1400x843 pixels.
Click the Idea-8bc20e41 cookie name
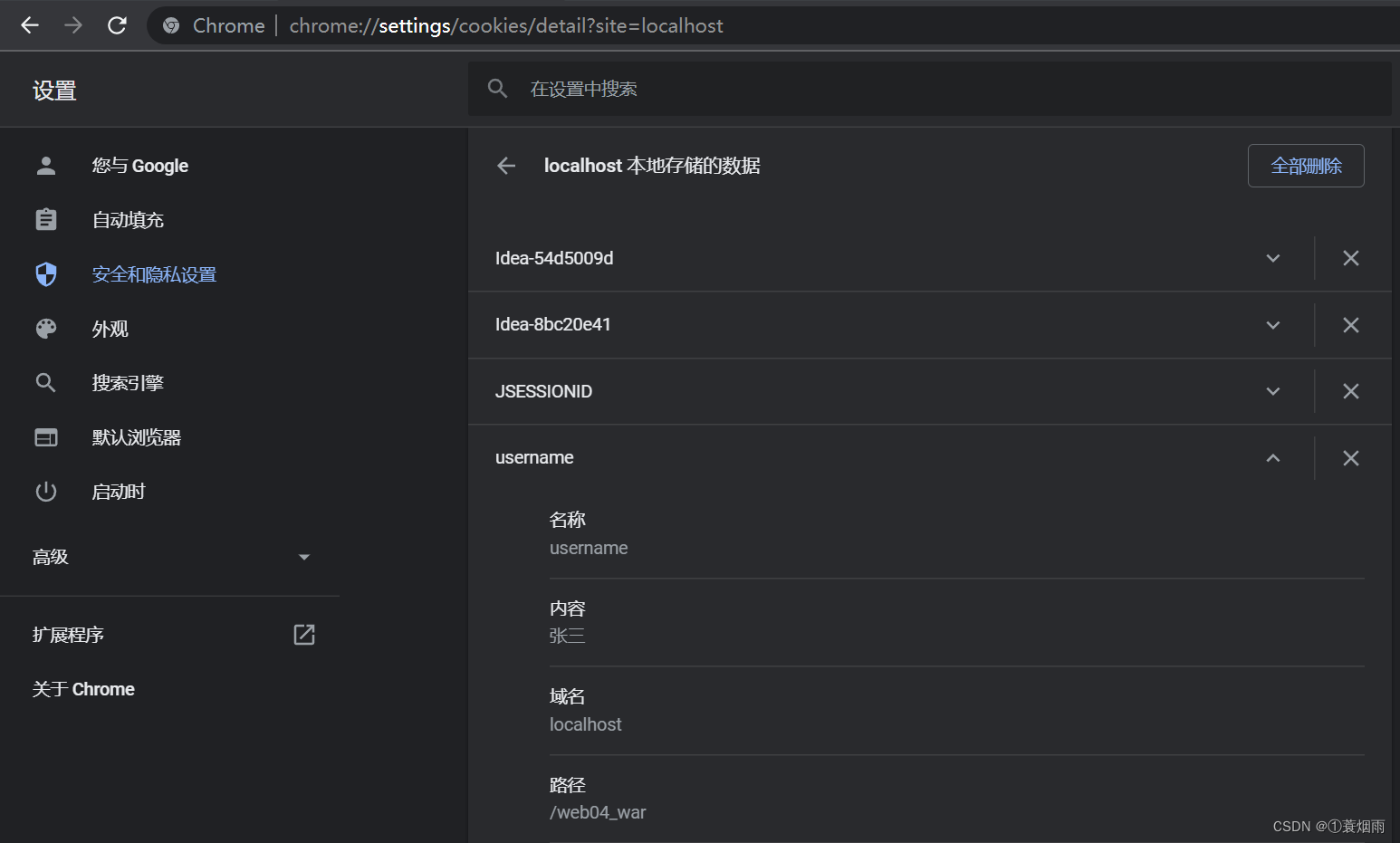click(x=553, y=324)
